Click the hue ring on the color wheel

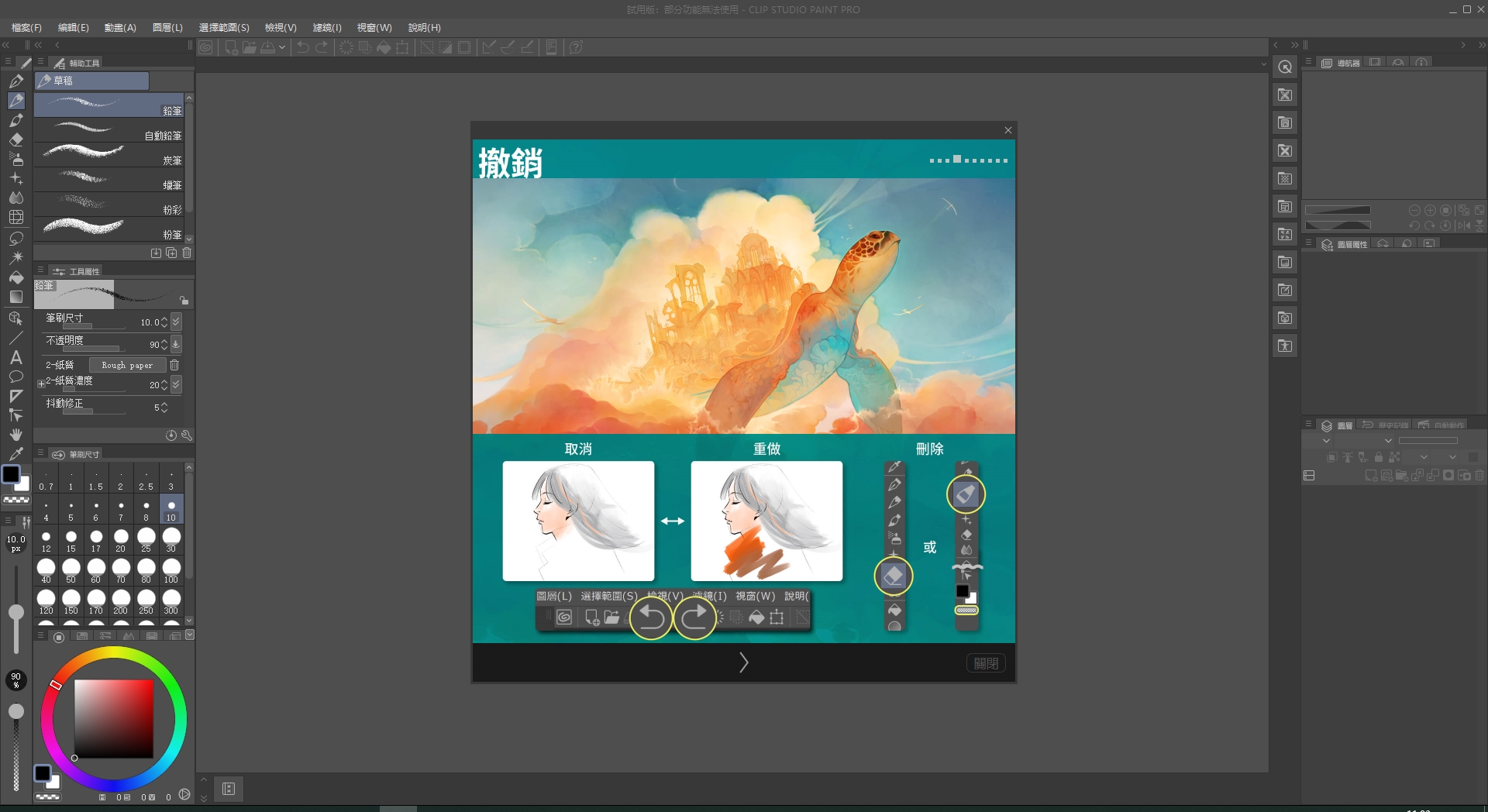(x=114, y=653)
